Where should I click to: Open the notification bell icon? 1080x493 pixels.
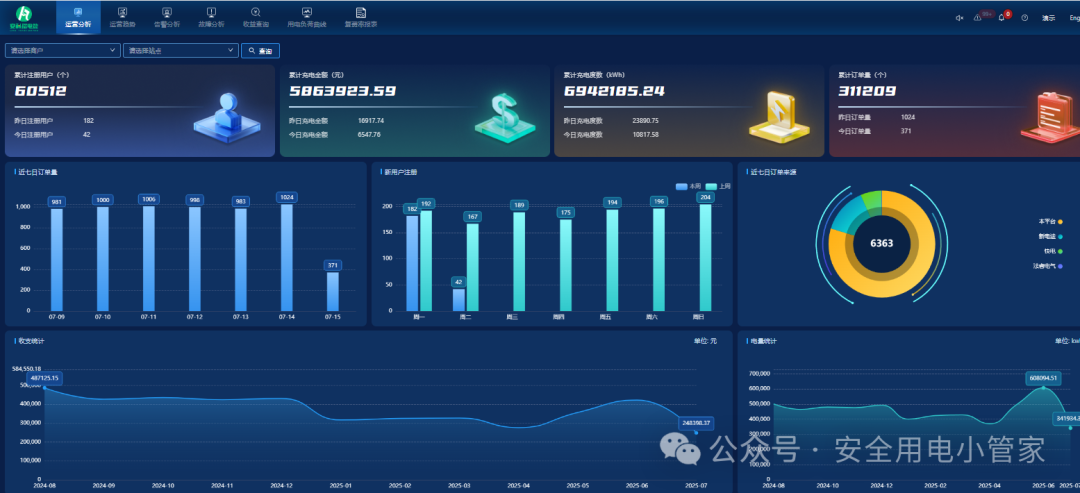click(1001, 18)
